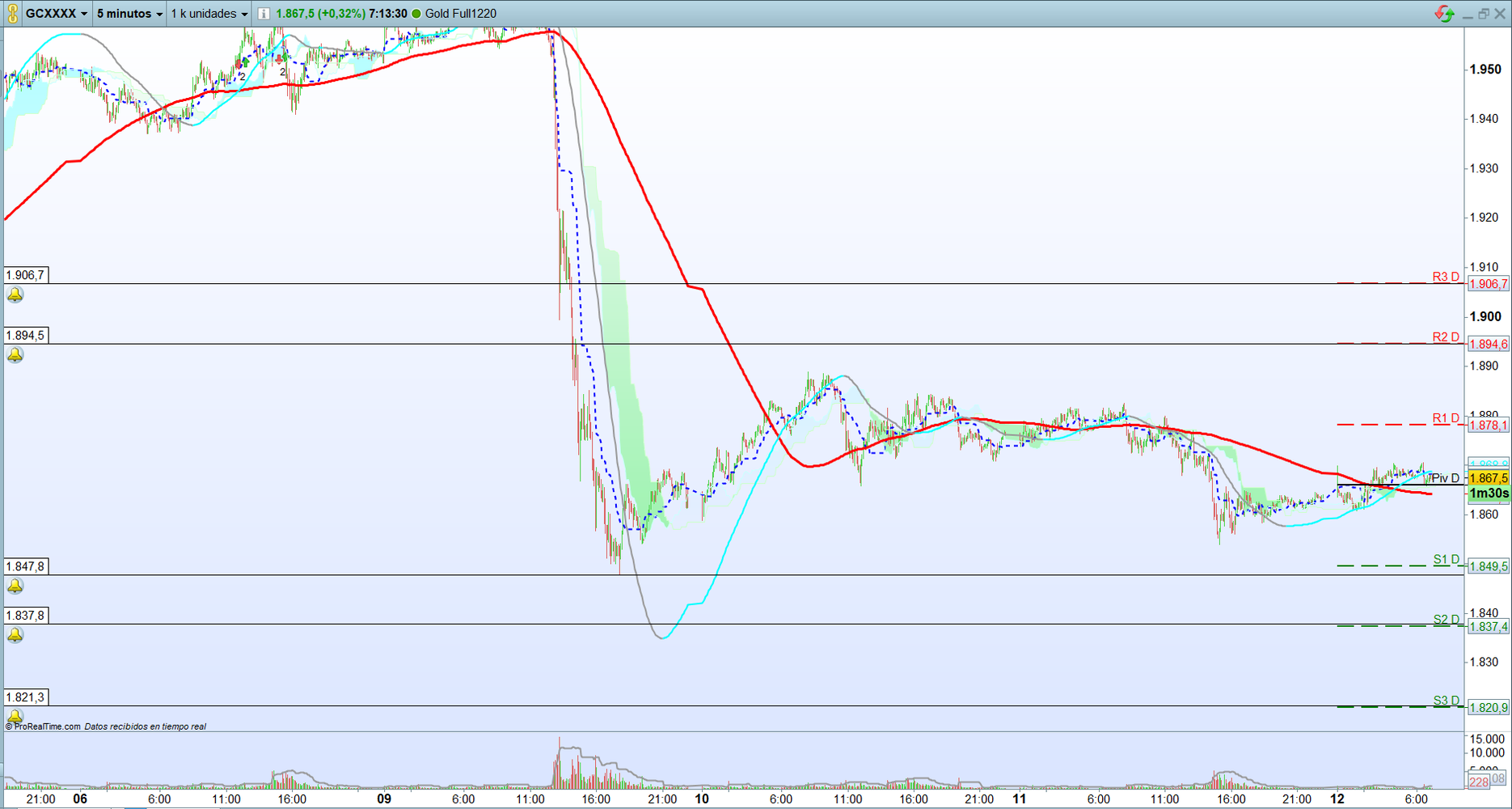
Task: Click the 12 date marker on time axis
Action: [x=1337, y=799]
